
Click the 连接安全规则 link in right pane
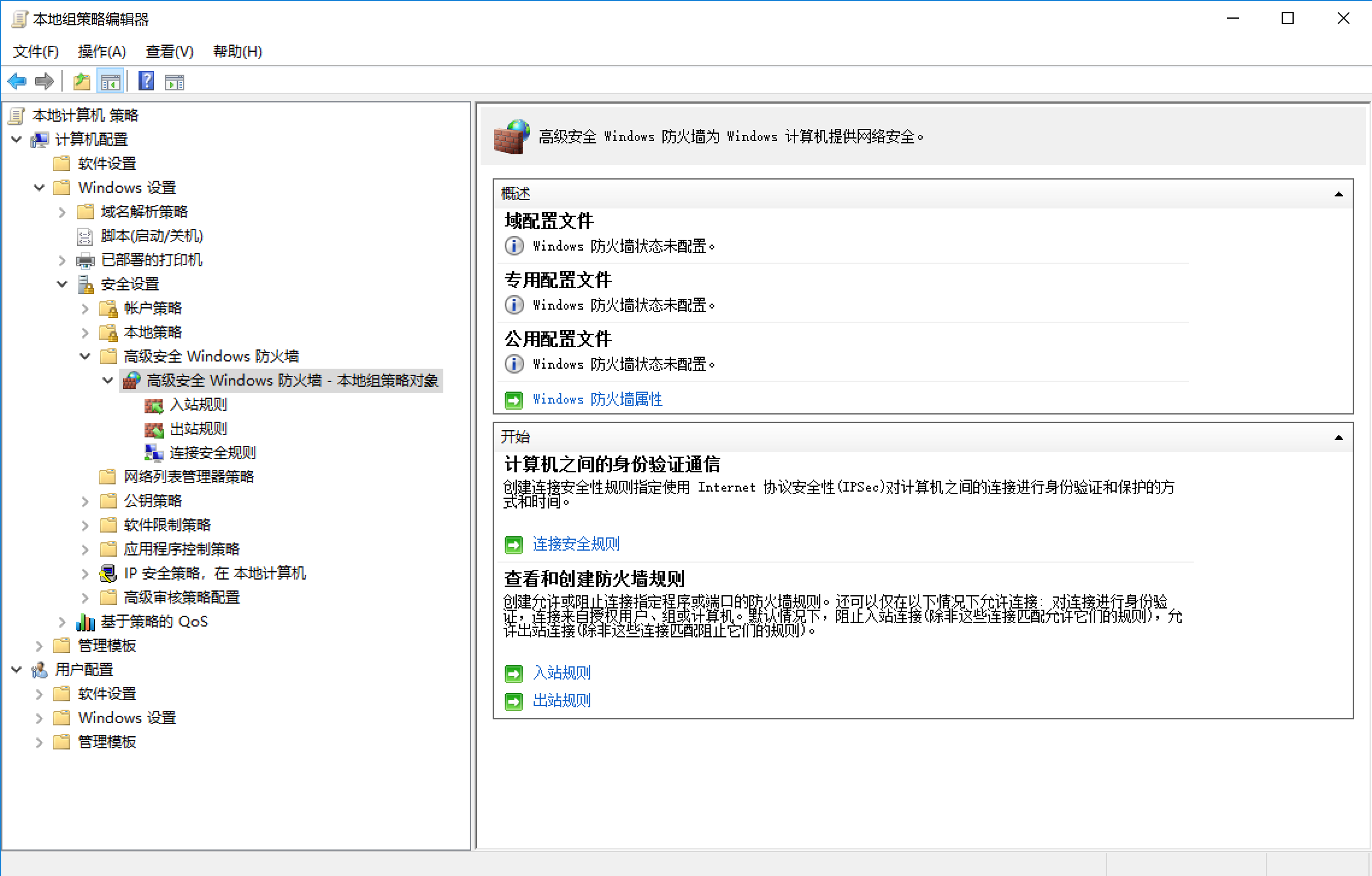[576, 544]
